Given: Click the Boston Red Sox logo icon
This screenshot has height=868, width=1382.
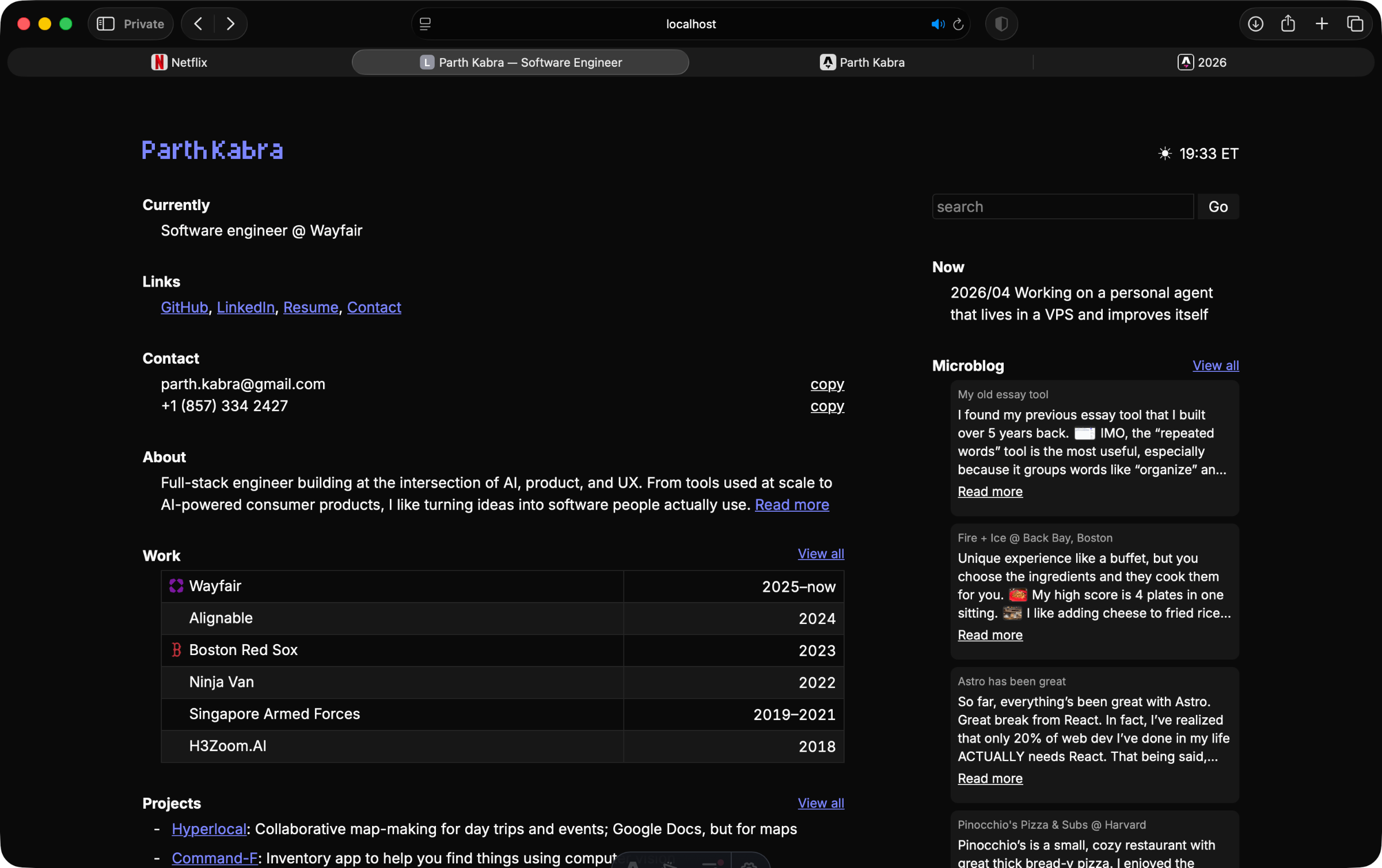Looking at the screenshot, I should pyautogui.click(x=176, y=649).
